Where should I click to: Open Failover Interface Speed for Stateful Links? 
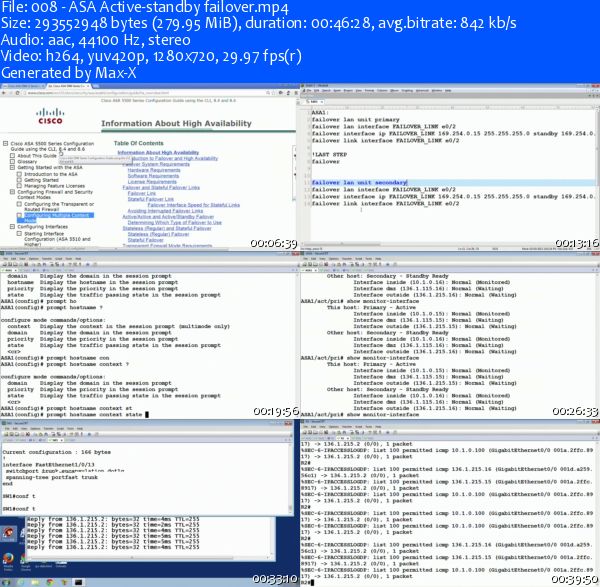(194, 205)
